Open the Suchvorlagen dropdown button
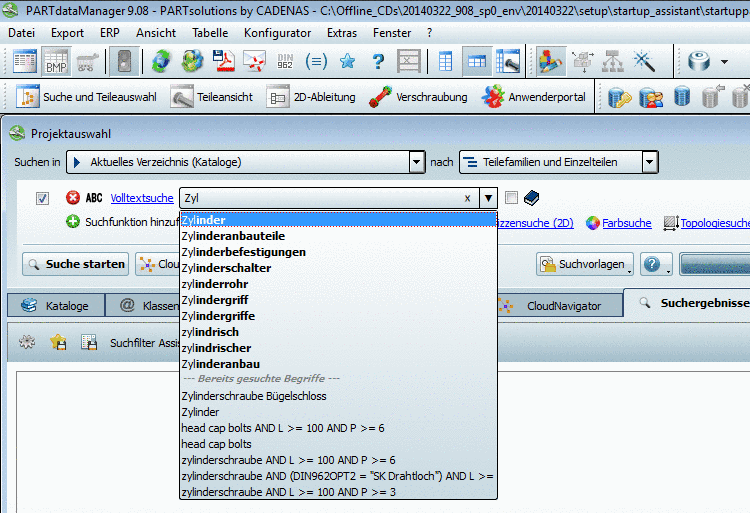 pos(585,264)
